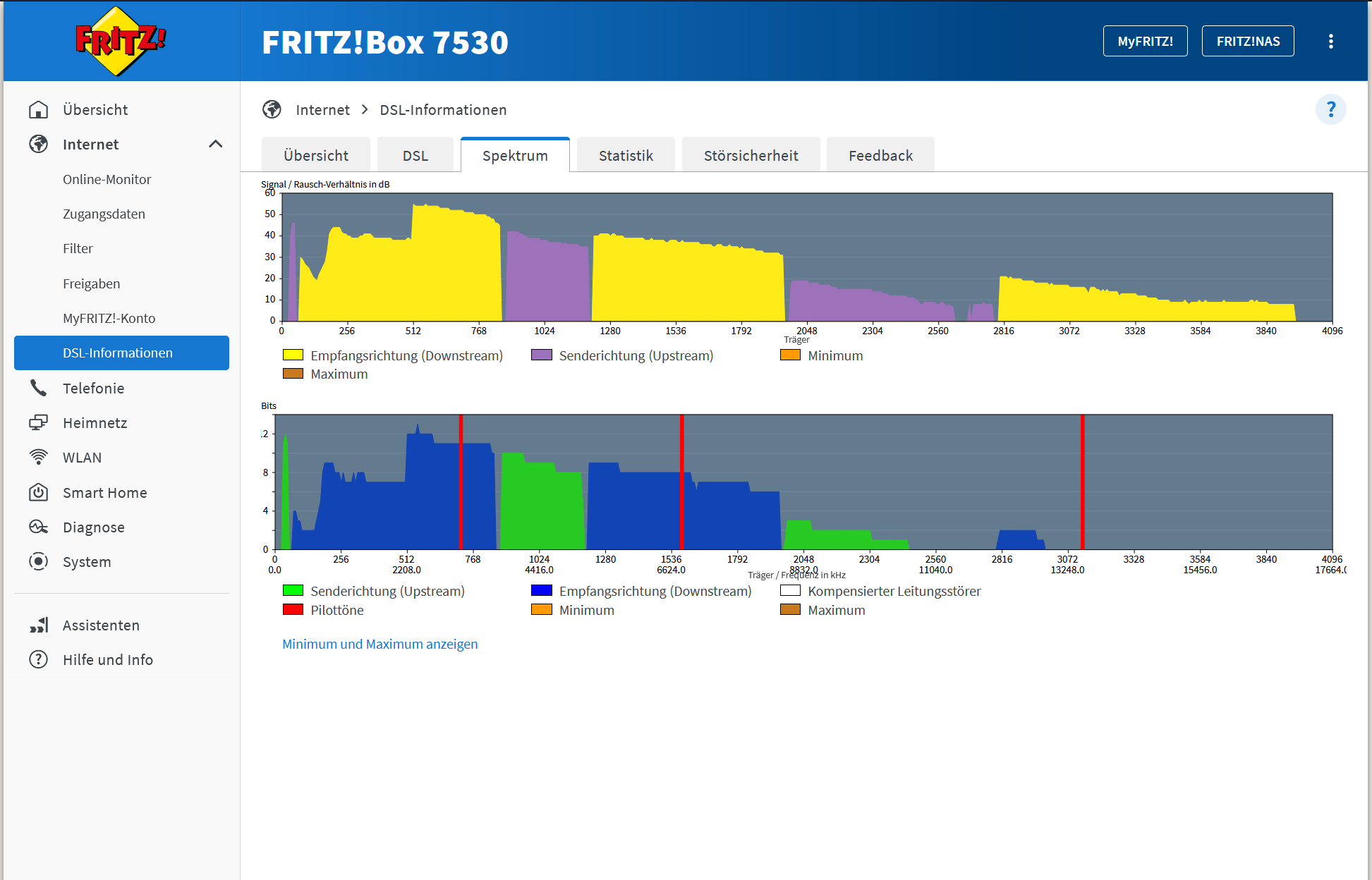The image size is (1372, 880).
Task: Click the FRITZ! logo
Action: [120, 41]
